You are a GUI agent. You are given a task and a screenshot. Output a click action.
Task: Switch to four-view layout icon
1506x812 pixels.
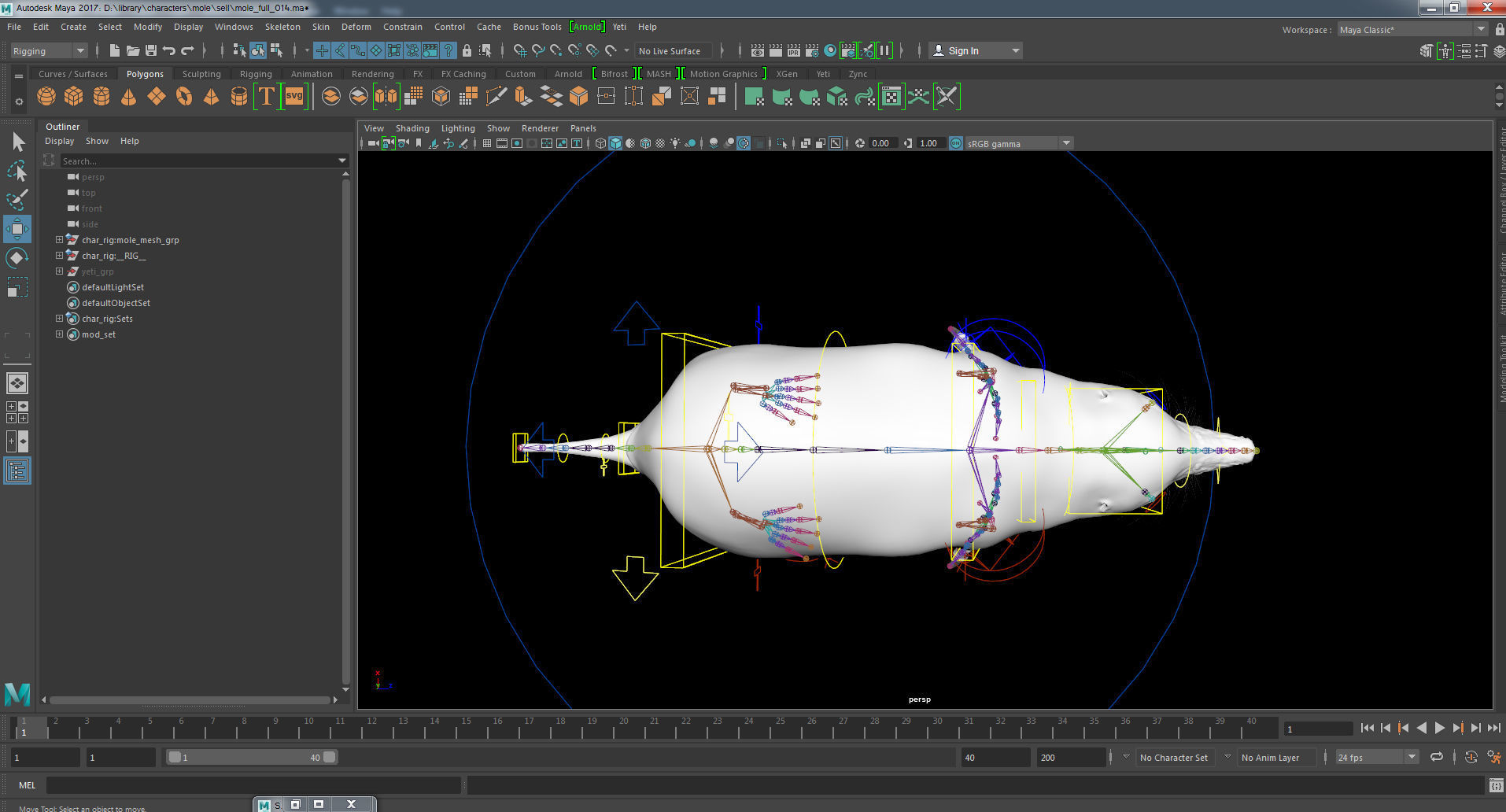tap(17, 412)
